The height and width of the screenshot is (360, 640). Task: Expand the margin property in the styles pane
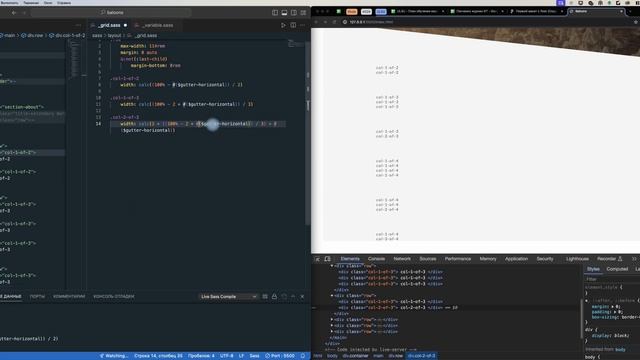click(612, 307)
